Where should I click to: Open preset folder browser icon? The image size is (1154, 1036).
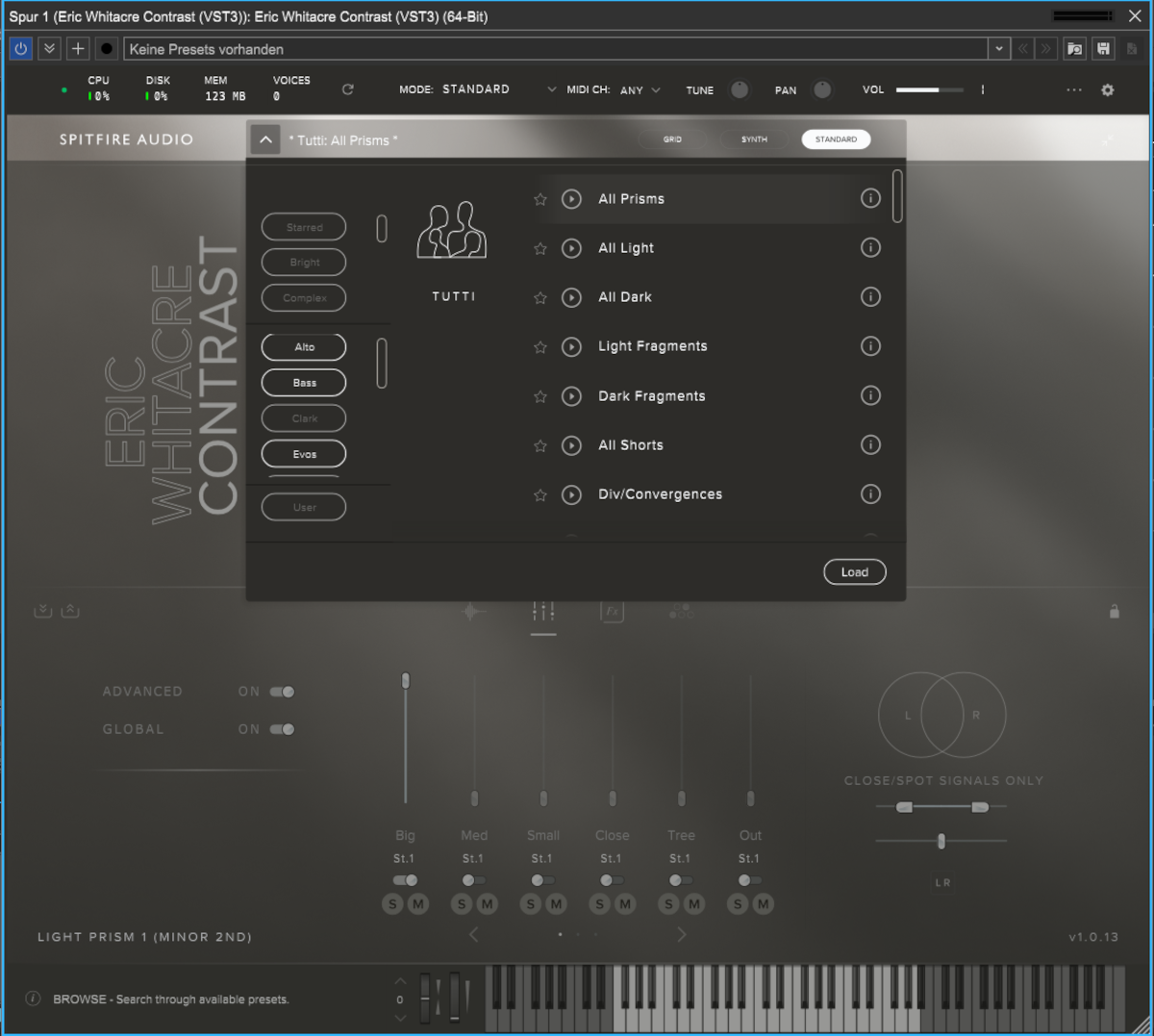tap(1075, 48)
